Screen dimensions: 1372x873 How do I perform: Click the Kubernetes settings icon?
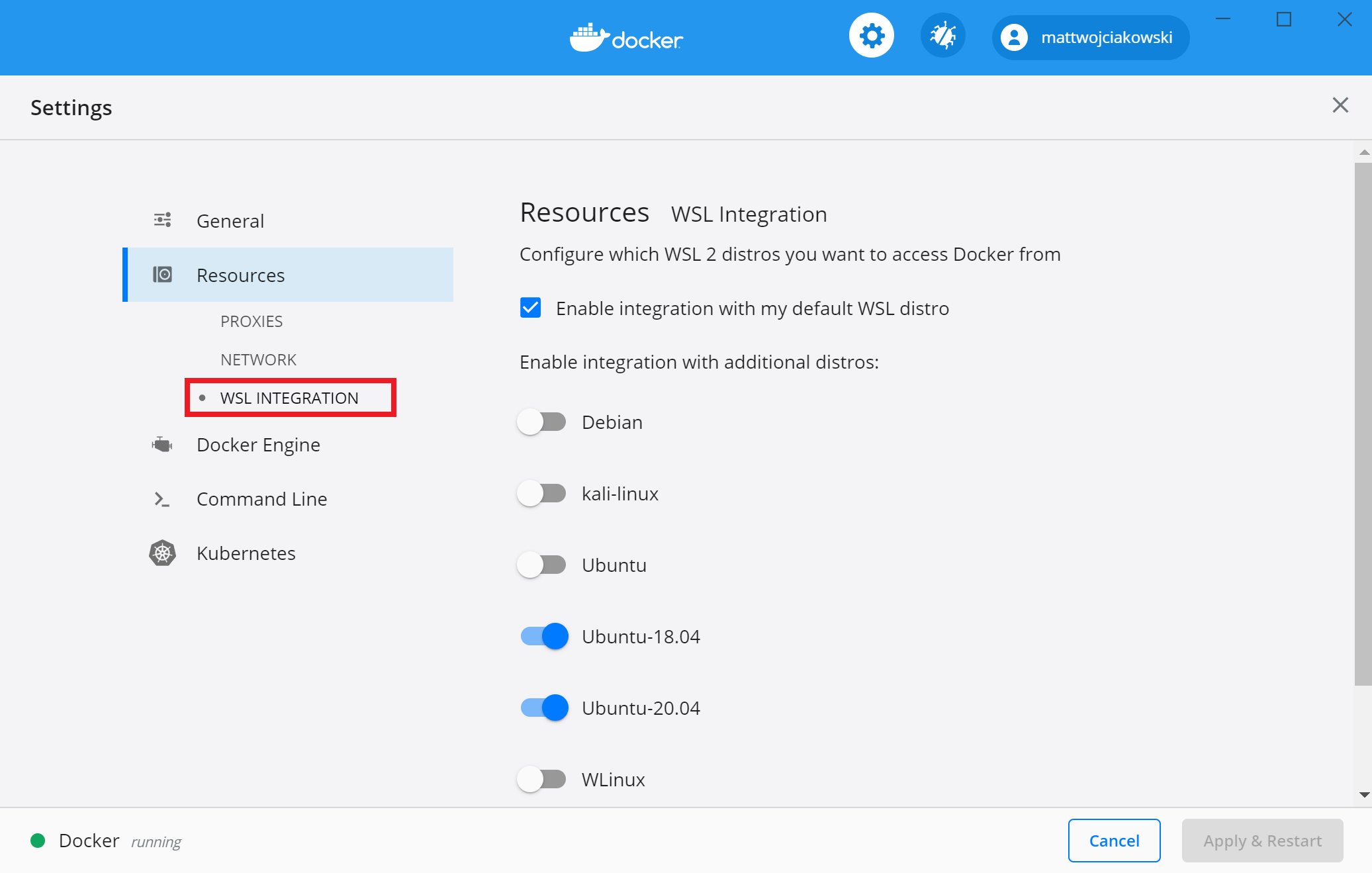coord(162,552)
